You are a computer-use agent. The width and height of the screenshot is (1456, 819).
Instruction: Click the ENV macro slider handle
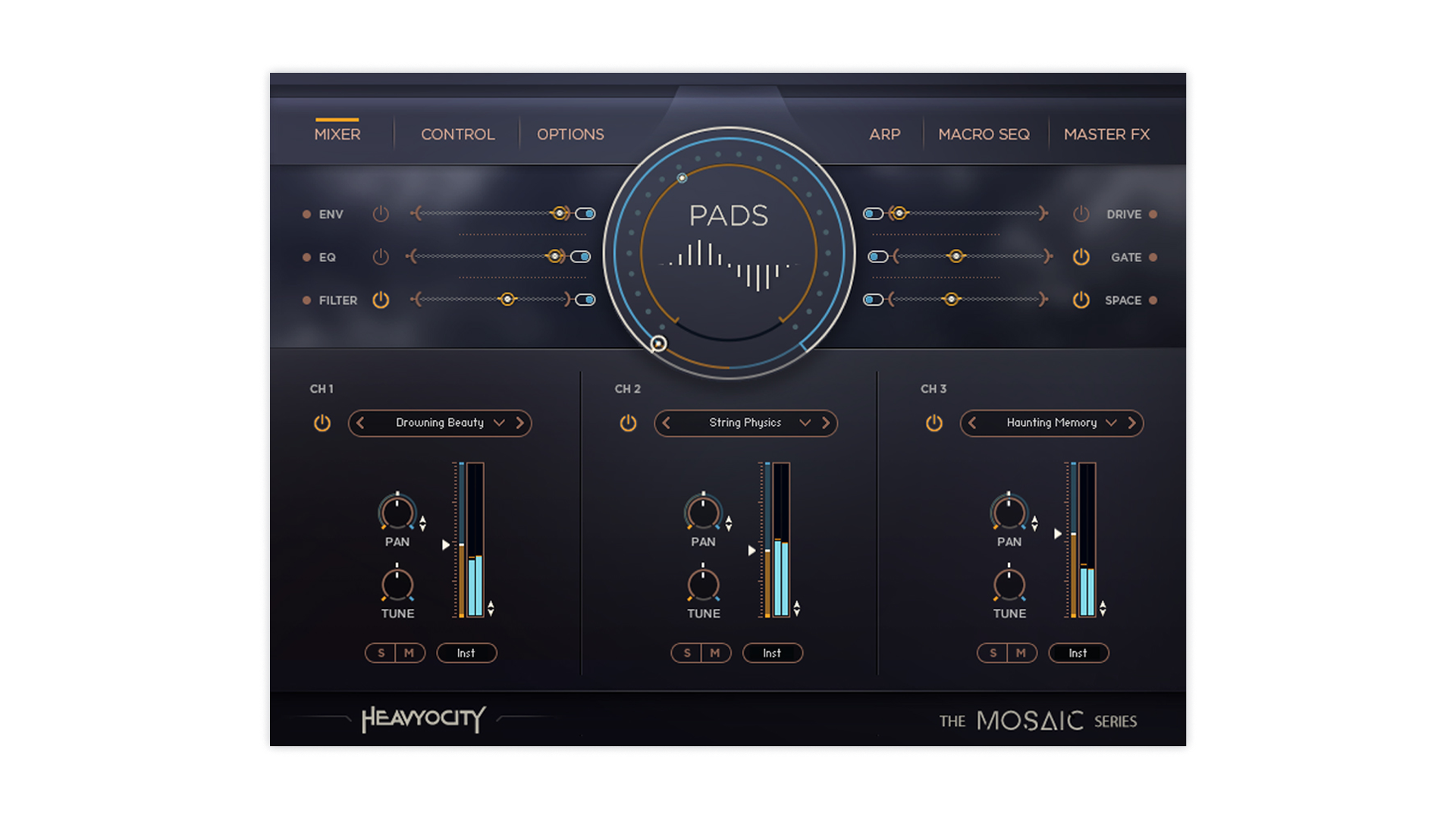tap(560, 214)
